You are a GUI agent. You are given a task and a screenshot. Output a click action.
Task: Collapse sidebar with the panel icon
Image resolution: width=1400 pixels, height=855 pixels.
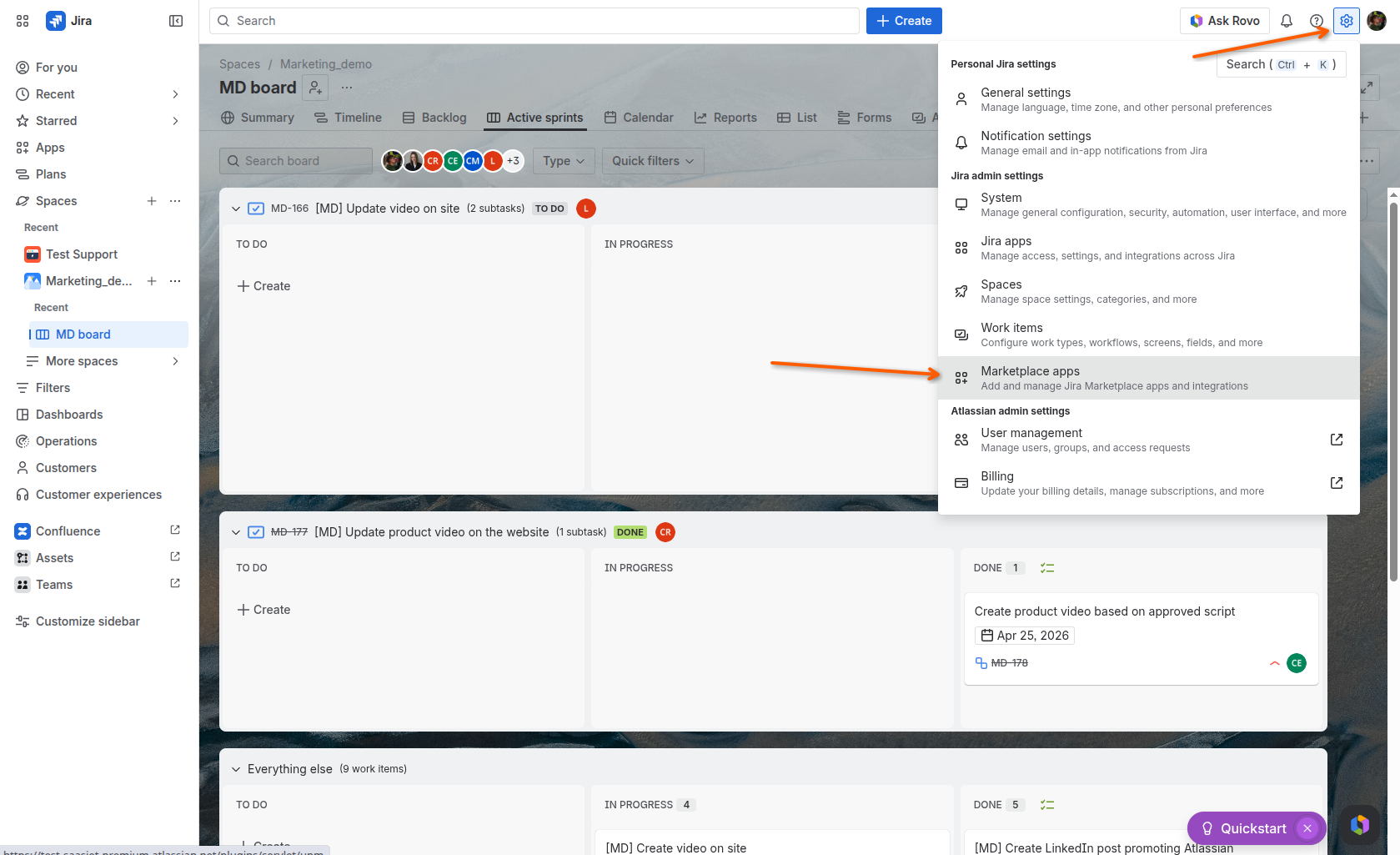point(176,21)
